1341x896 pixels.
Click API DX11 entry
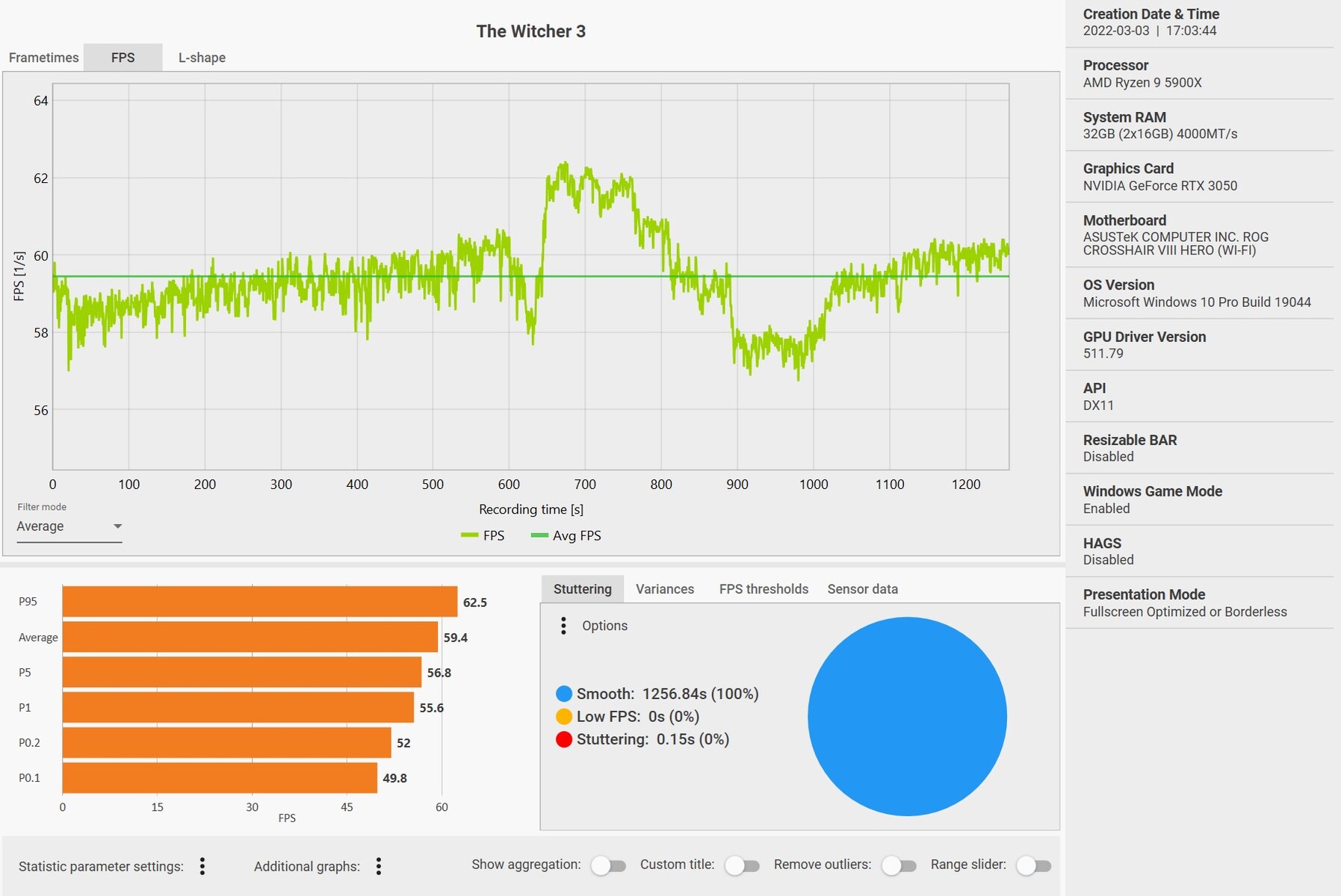pyautogui.click(x=1200, y=396)
